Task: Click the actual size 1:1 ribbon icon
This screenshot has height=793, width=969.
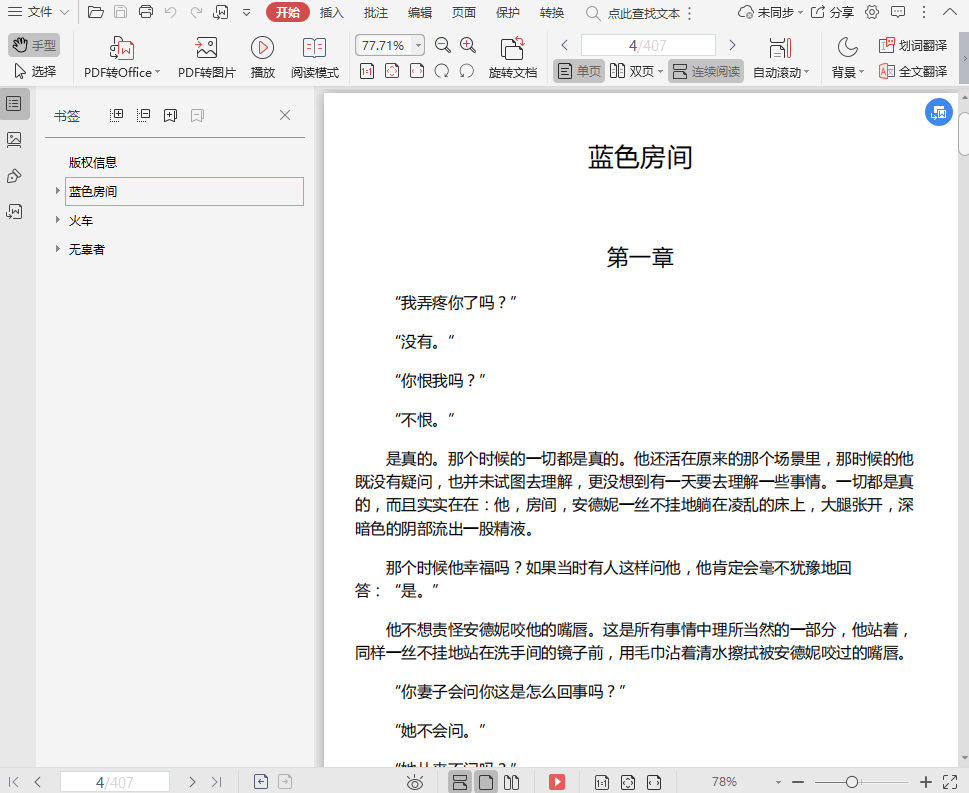Action: coord(366,71)
